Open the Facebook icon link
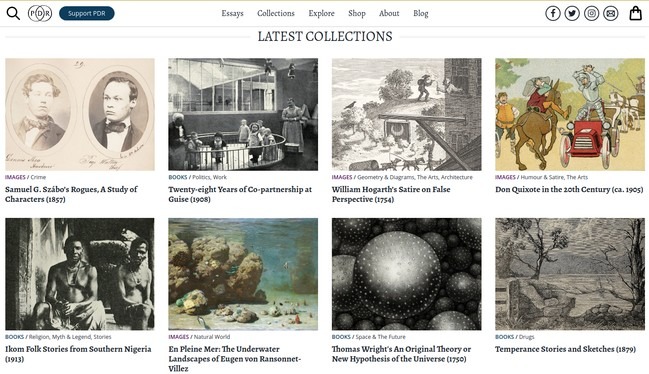The image size is (649, 374). point(553,14)
